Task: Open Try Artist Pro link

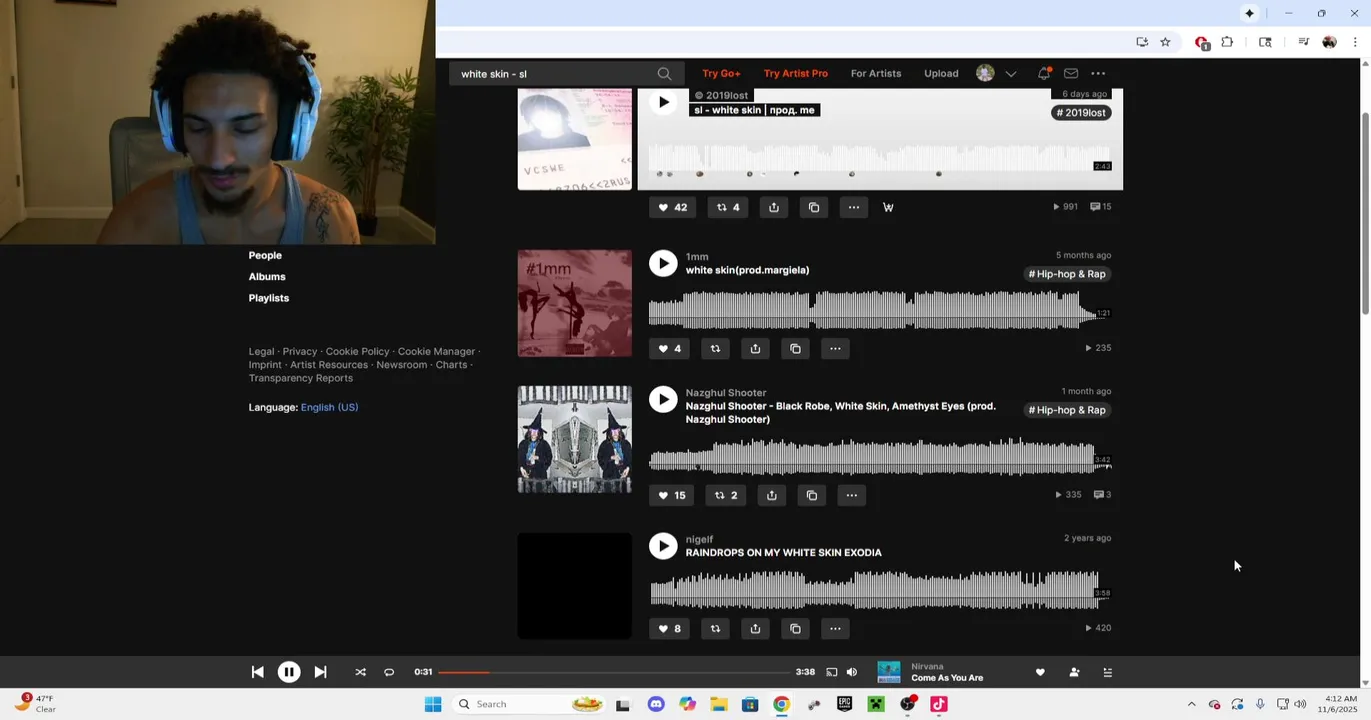Action: coord(796,74)
